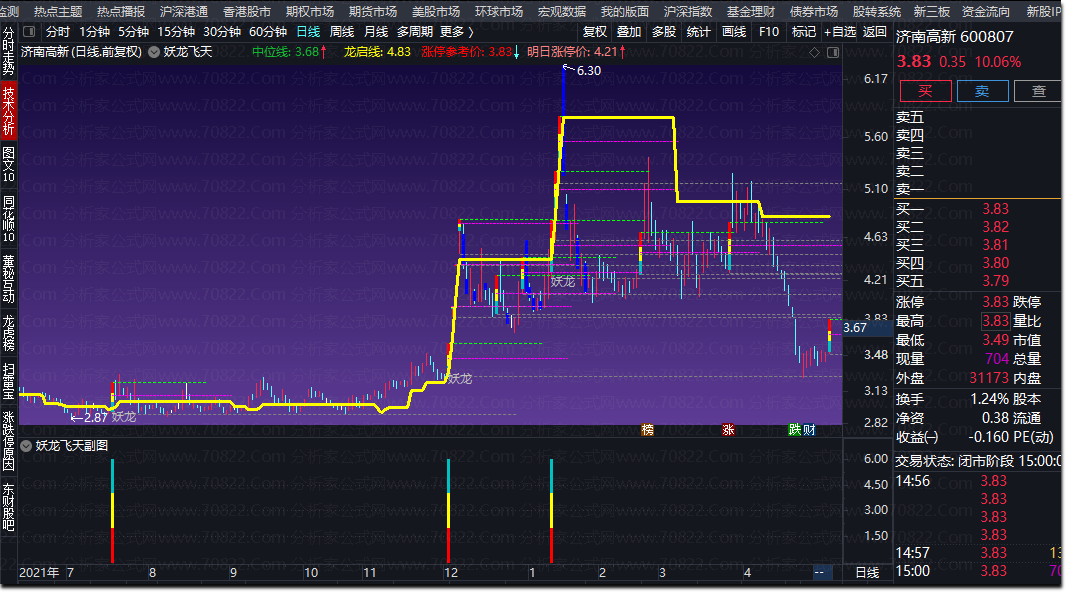Screen dimensions: 1067x592
Task: Open the F10 company info
Action: (x=769, y=32)
